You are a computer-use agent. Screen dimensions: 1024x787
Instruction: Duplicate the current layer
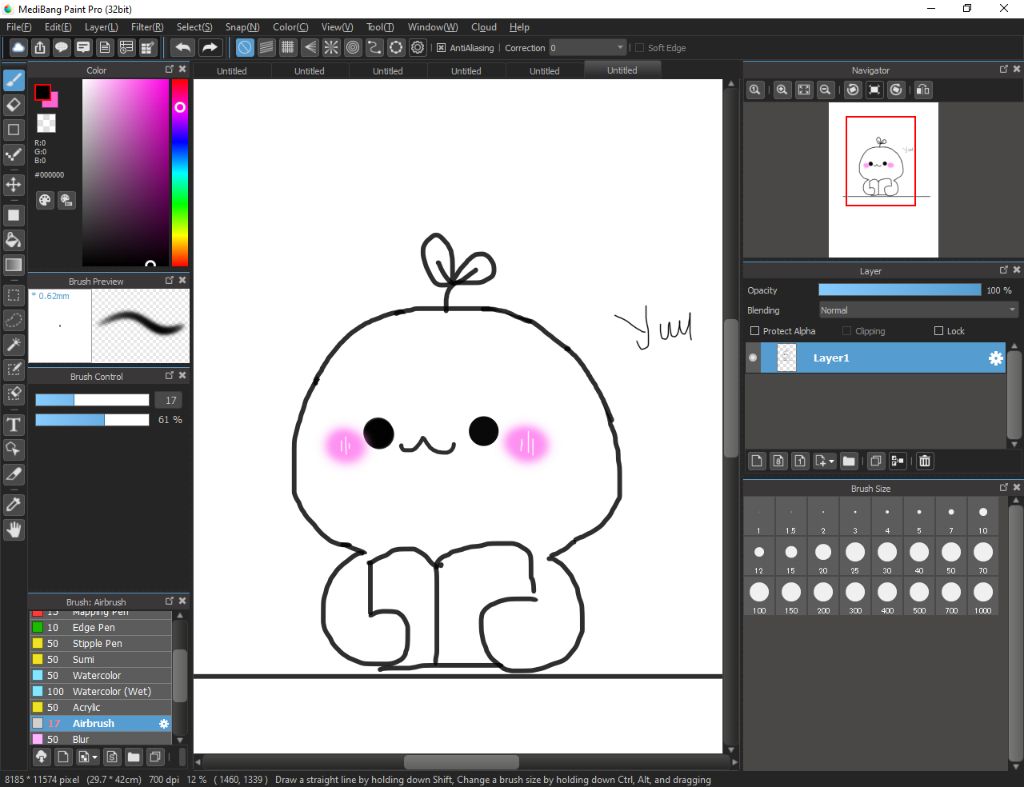(x=876, y=461)
